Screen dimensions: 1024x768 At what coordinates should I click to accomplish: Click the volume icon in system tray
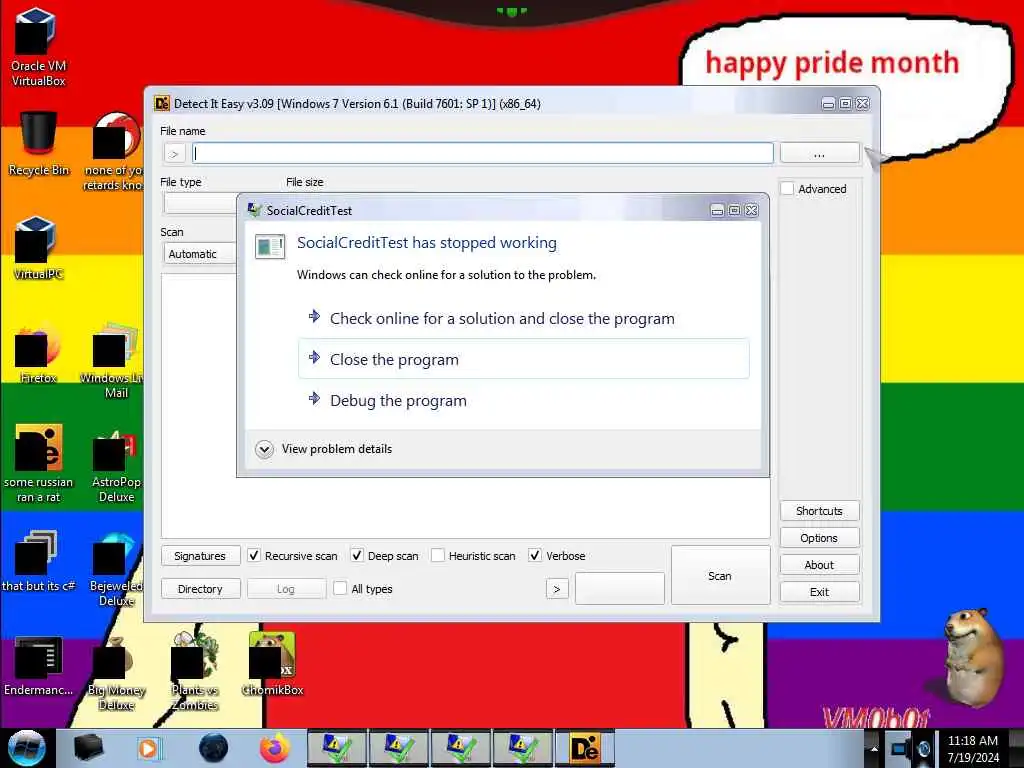click(x=923, y=748)
